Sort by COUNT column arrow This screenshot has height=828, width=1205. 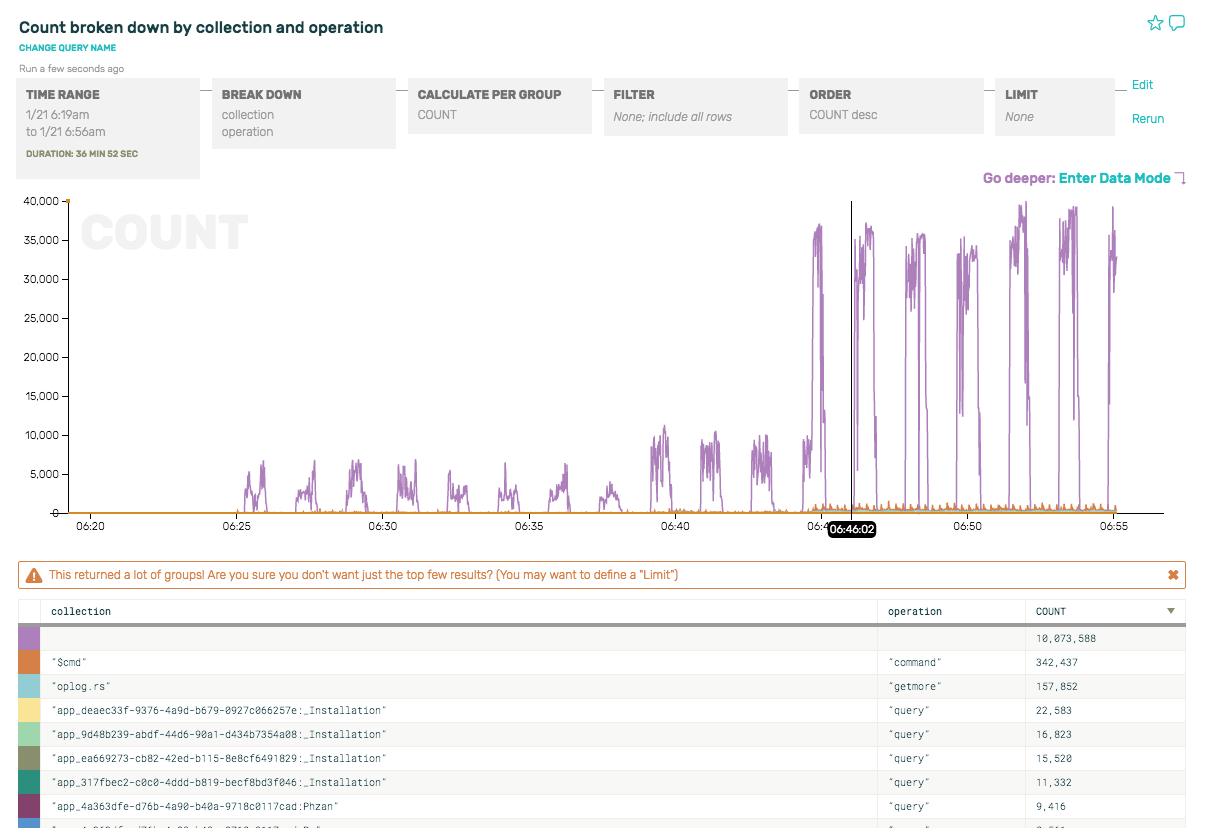pyautogui.click(x=1171, y=611)
